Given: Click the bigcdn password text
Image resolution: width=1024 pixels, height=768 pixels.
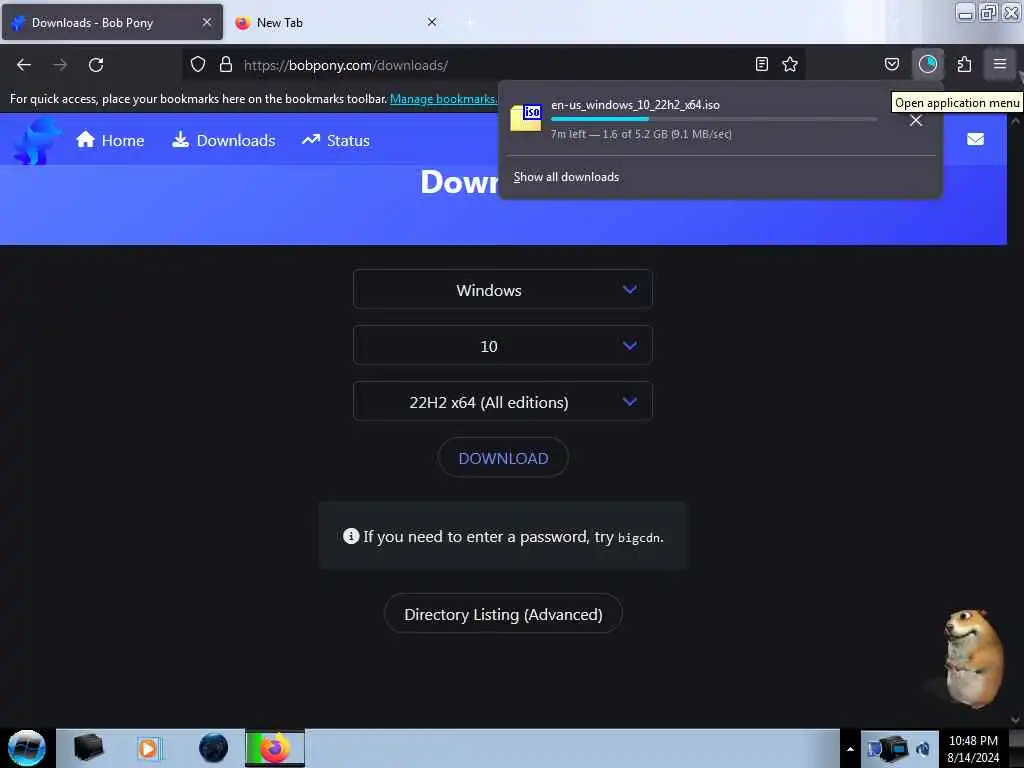Looking at the screenshot, I should coord(639,537).
